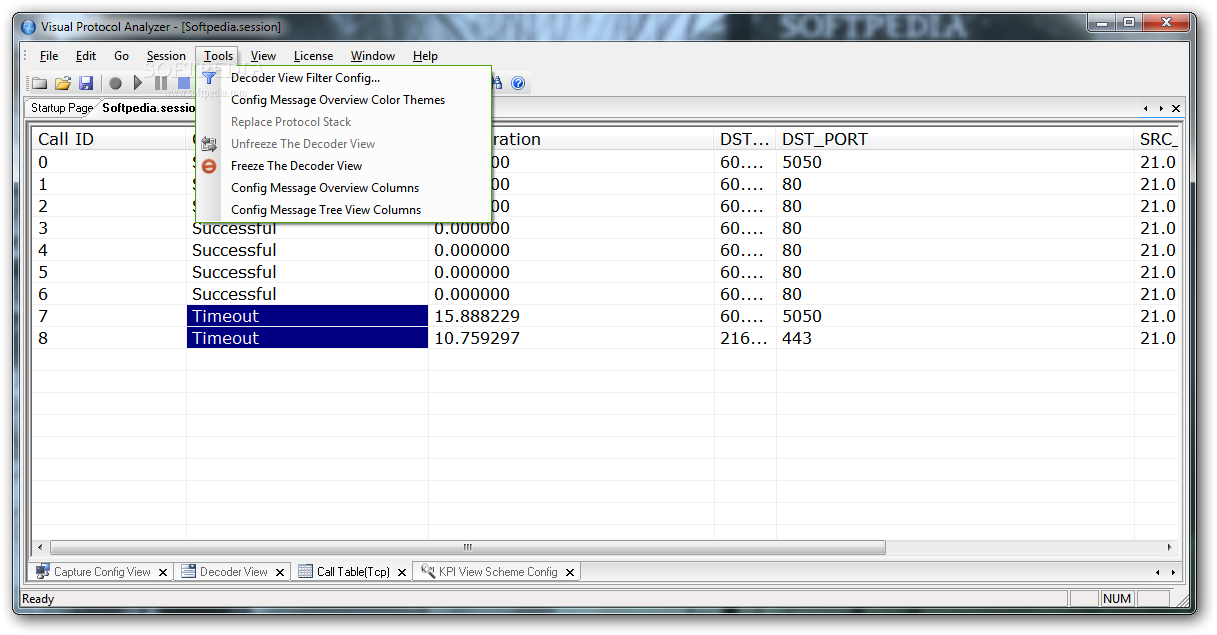Switch to the Startup Page tab
1217x635 pixels.
click(x=61, y=108)
